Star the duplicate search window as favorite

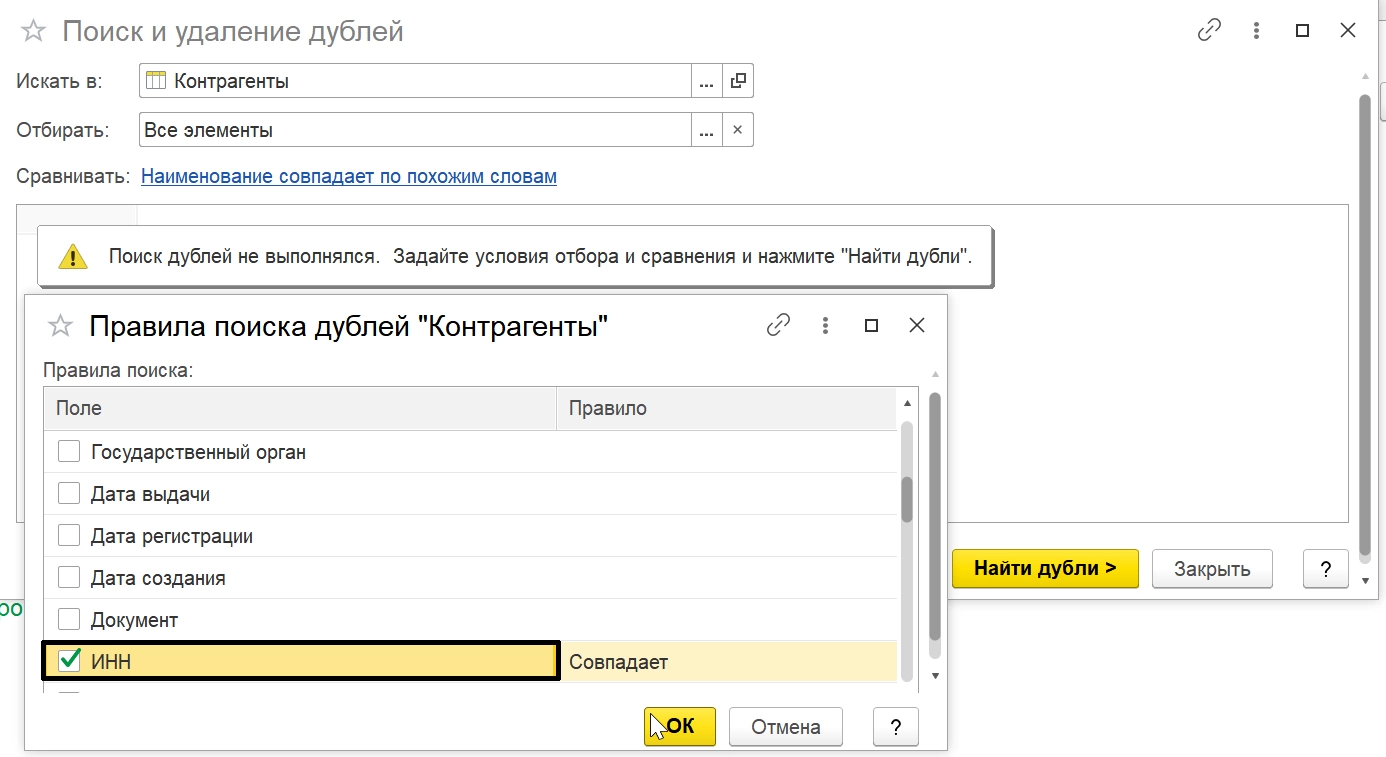33,31
